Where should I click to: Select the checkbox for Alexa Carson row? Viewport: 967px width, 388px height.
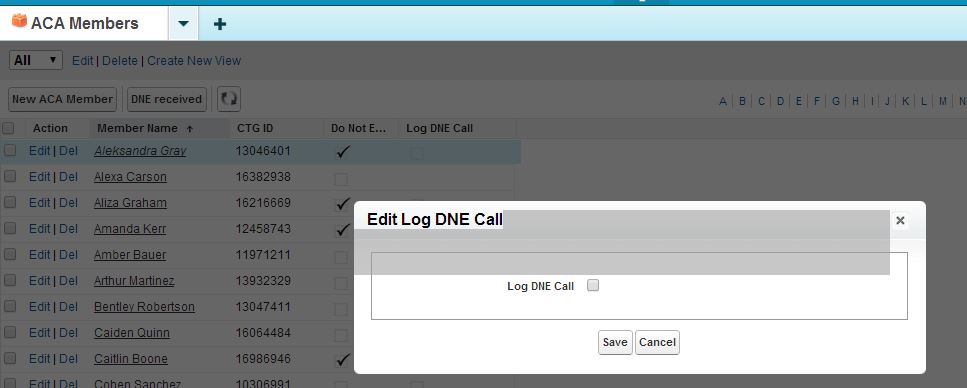pyautogui.click(x=10, y=176)
